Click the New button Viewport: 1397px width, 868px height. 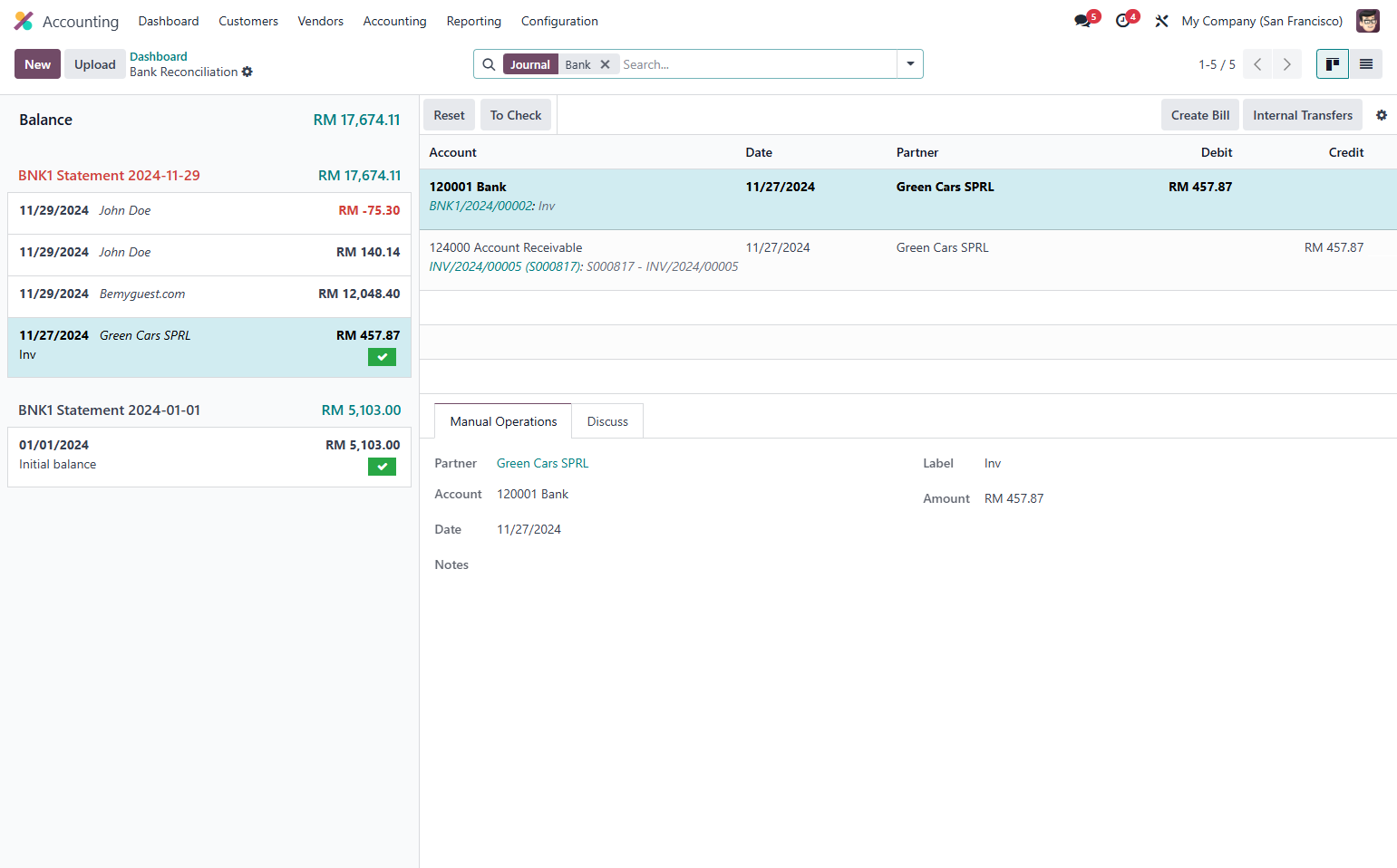[37, 64]
